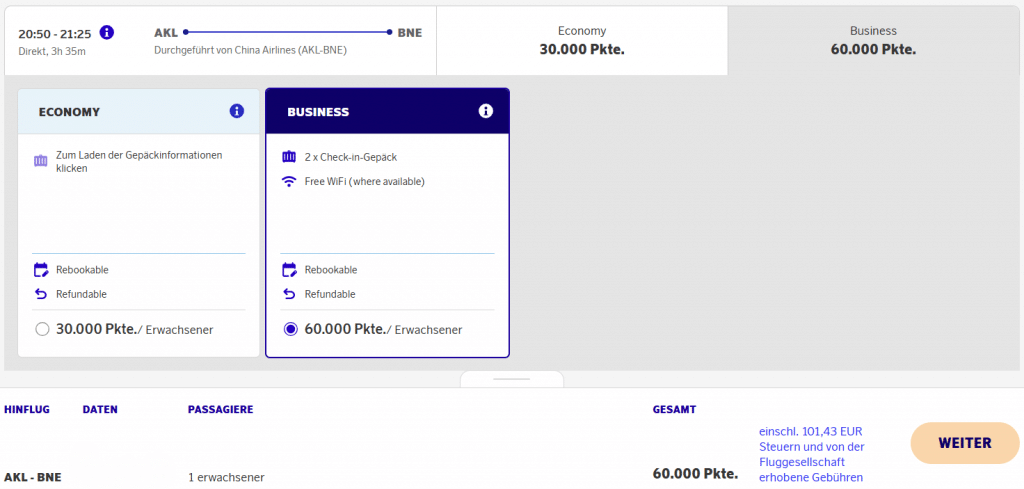
Task: Click the Business Refundable arrow icon
Action: coord(289,294)
